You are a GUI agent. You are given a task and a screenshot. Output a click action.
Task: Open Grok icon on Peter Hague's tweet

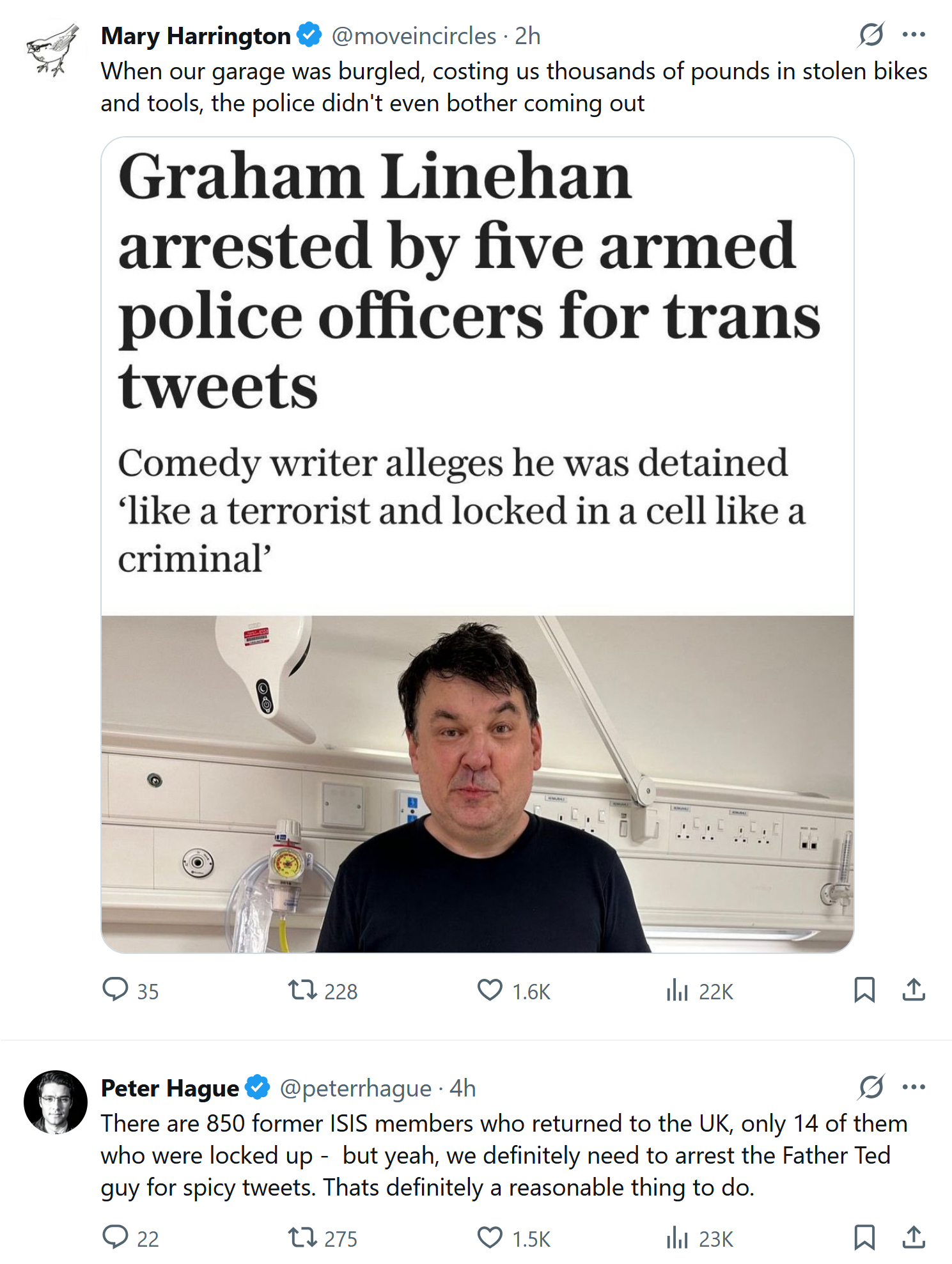(871, 1087)
